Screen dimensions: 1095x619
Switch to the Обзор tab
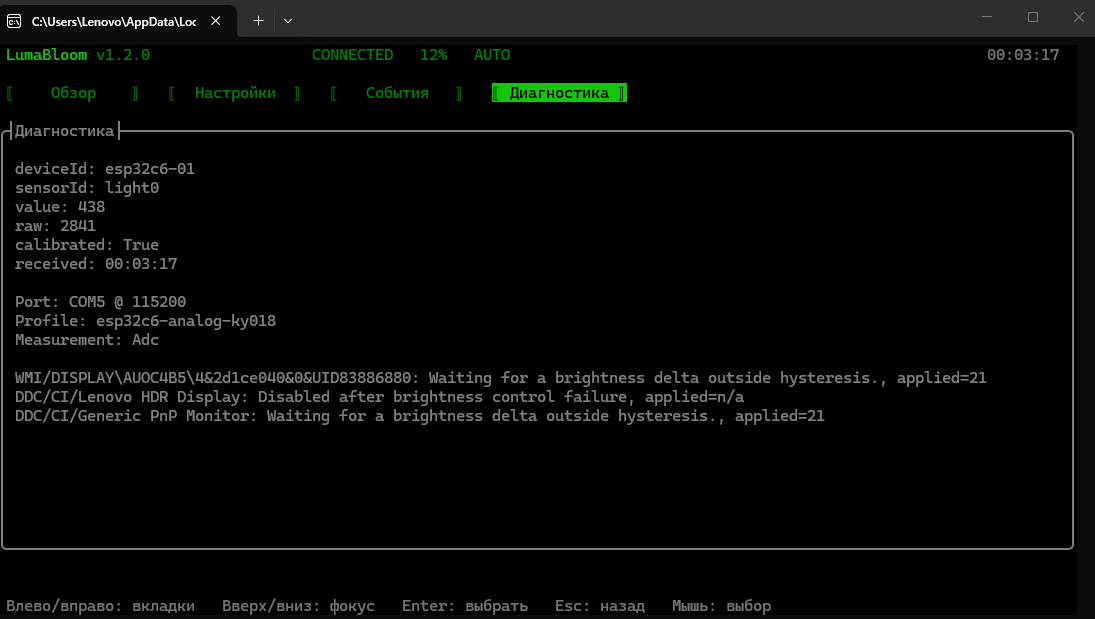(x=73, y=93)
